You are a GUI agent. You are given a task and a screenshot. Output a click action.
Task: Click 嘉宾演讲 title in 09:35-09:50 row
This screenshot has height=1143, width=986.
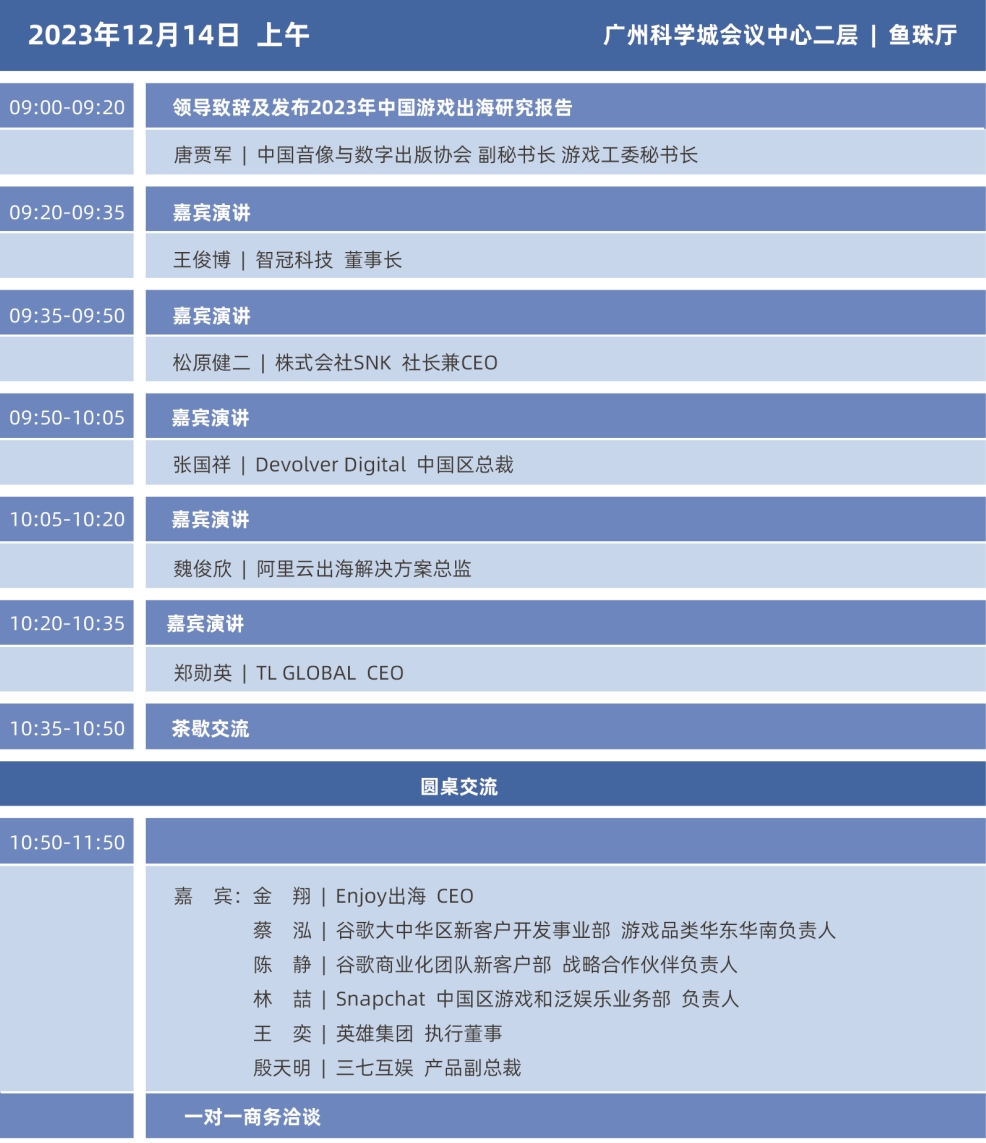pos(211,316)
